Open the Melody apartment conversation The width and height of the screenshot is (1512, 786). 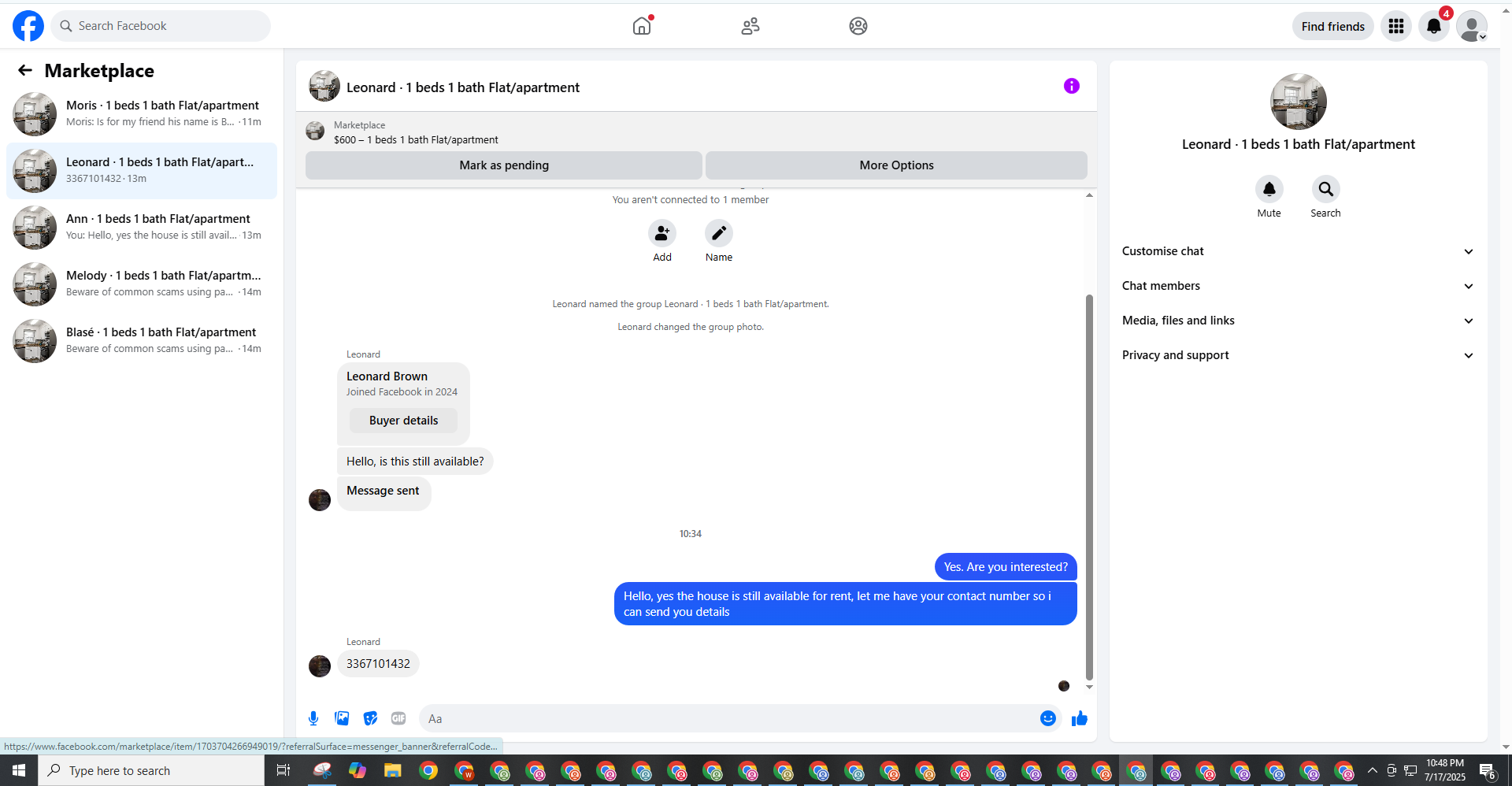[142, 284]
